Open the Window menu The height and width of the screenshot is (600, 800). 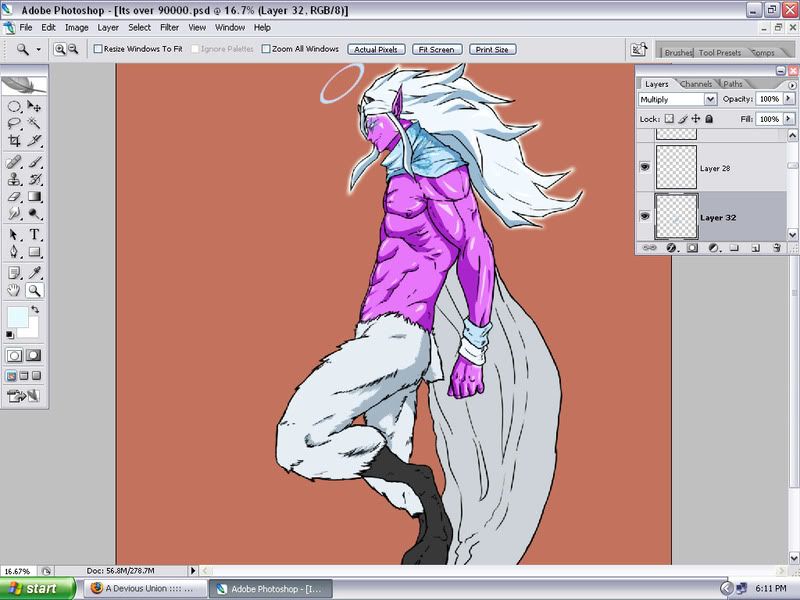coord(230,28)
